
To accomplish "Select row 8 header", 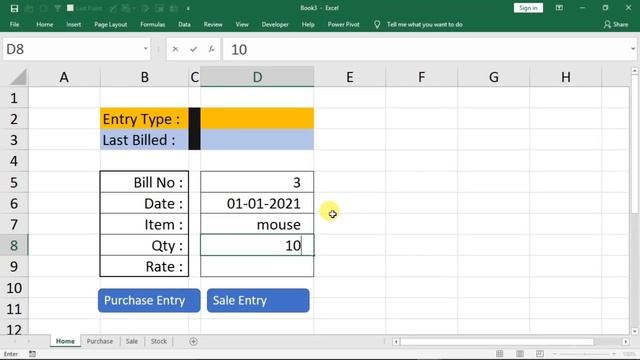I will 14,245.
